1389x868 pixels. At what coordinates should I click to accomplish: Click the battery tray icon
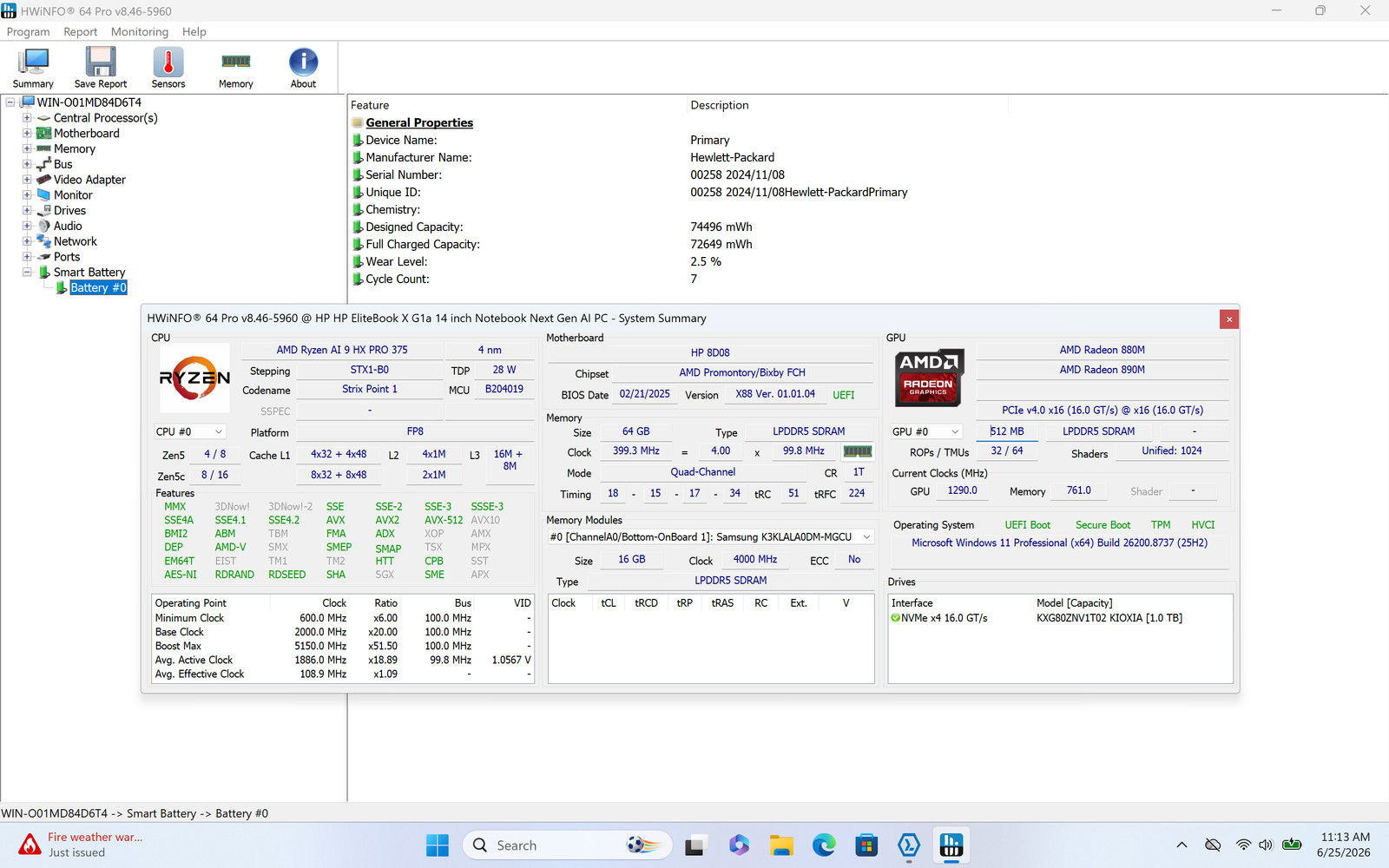point(1292,845)
